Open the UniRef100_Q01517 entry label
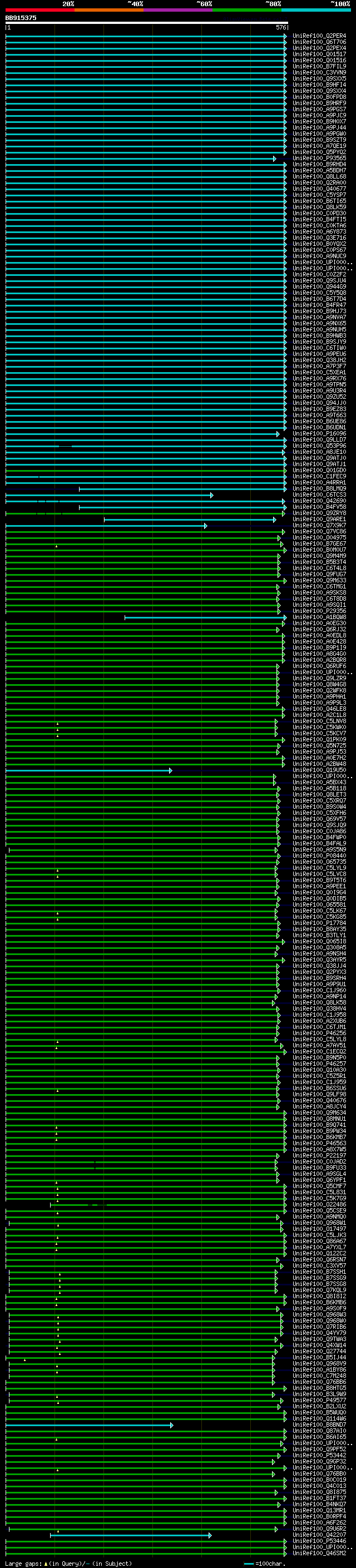 pyautogui.click(x=319, y=54)
